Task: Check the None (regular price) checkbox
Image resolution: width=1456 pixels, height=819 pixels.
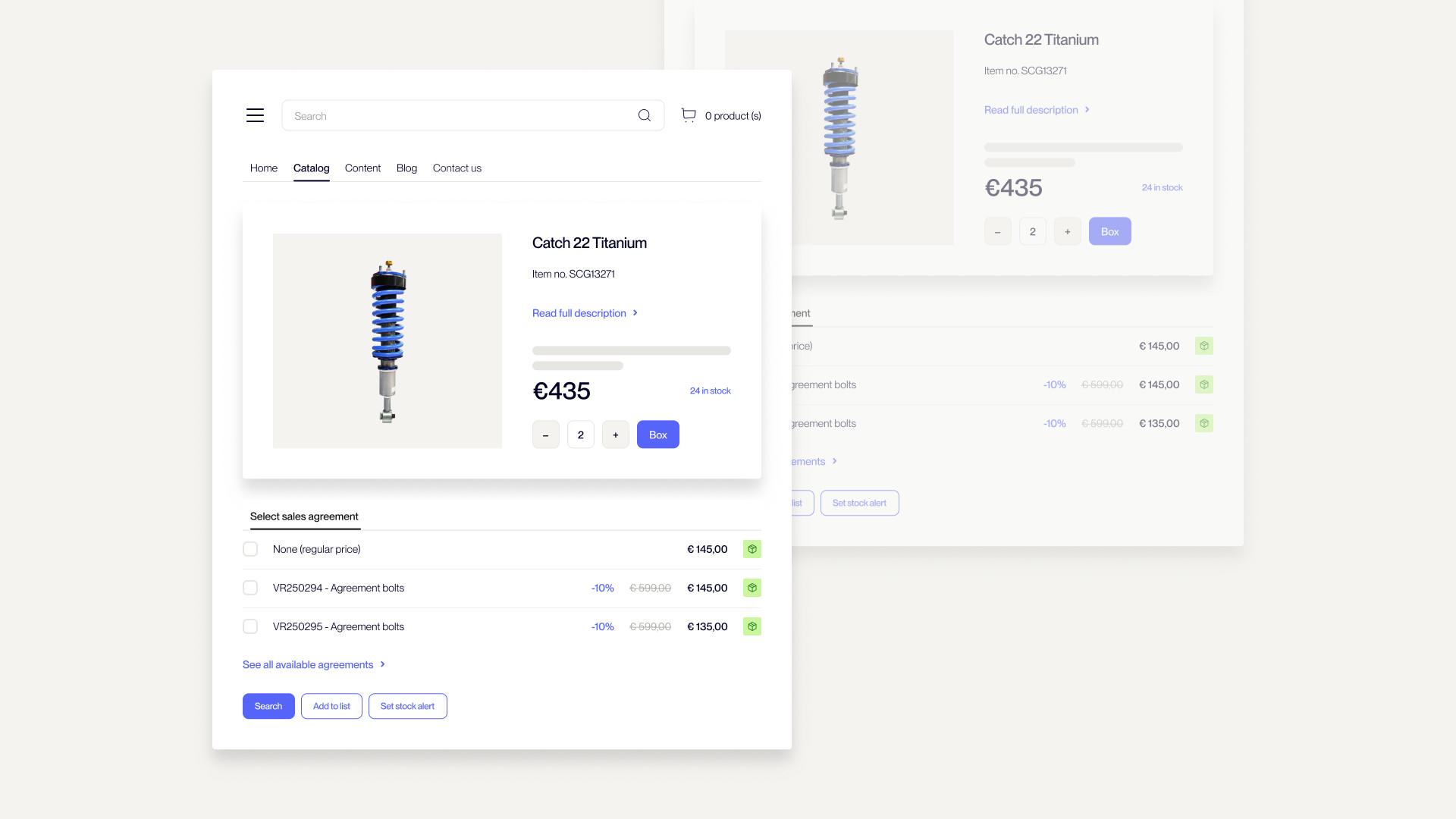Action: pos(250,549)
